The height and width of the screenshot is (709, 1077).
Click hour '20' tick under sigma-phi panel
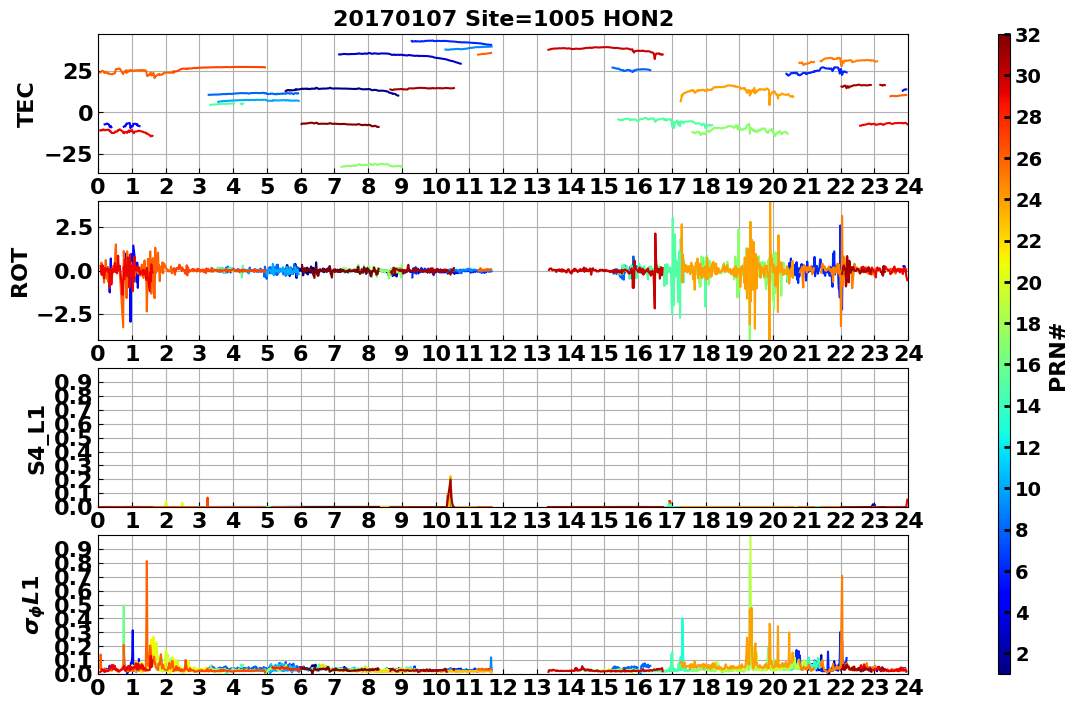(773, 687)
